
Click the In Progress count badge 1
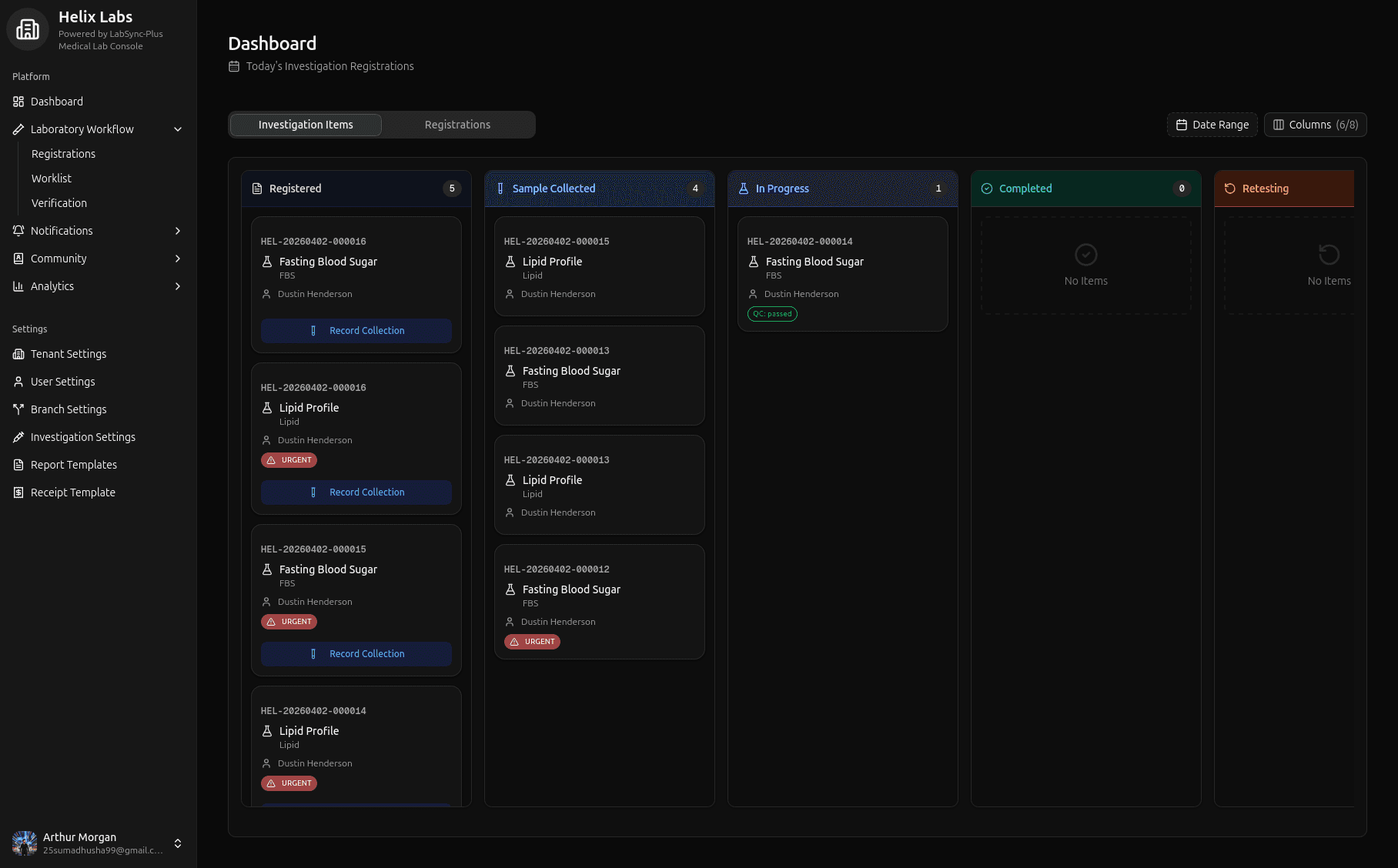pyautogui.click(x=938, y=189)
